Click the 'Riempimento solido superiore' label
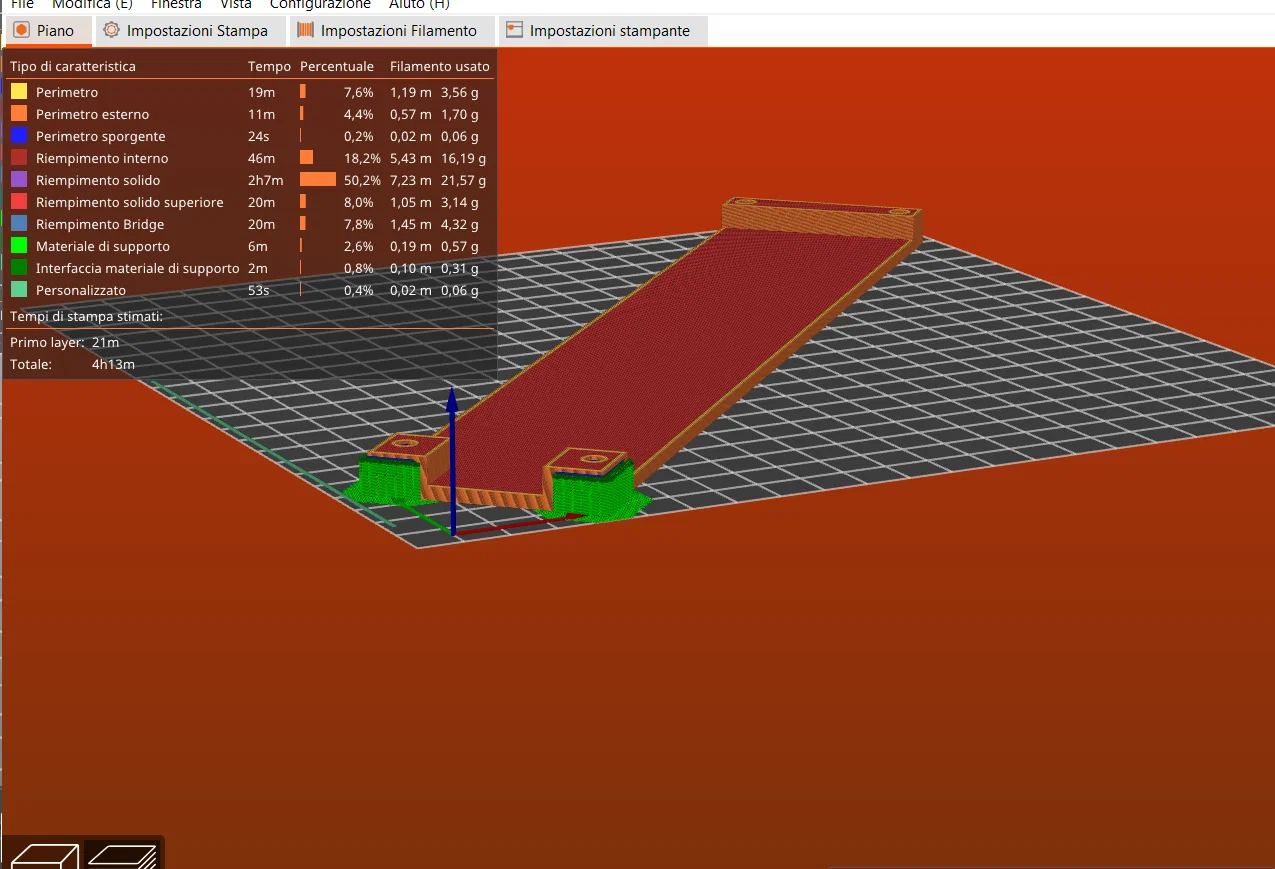The height and width of the screenshot is (869, 1275). pyautogui.click(x=130, y=202)
